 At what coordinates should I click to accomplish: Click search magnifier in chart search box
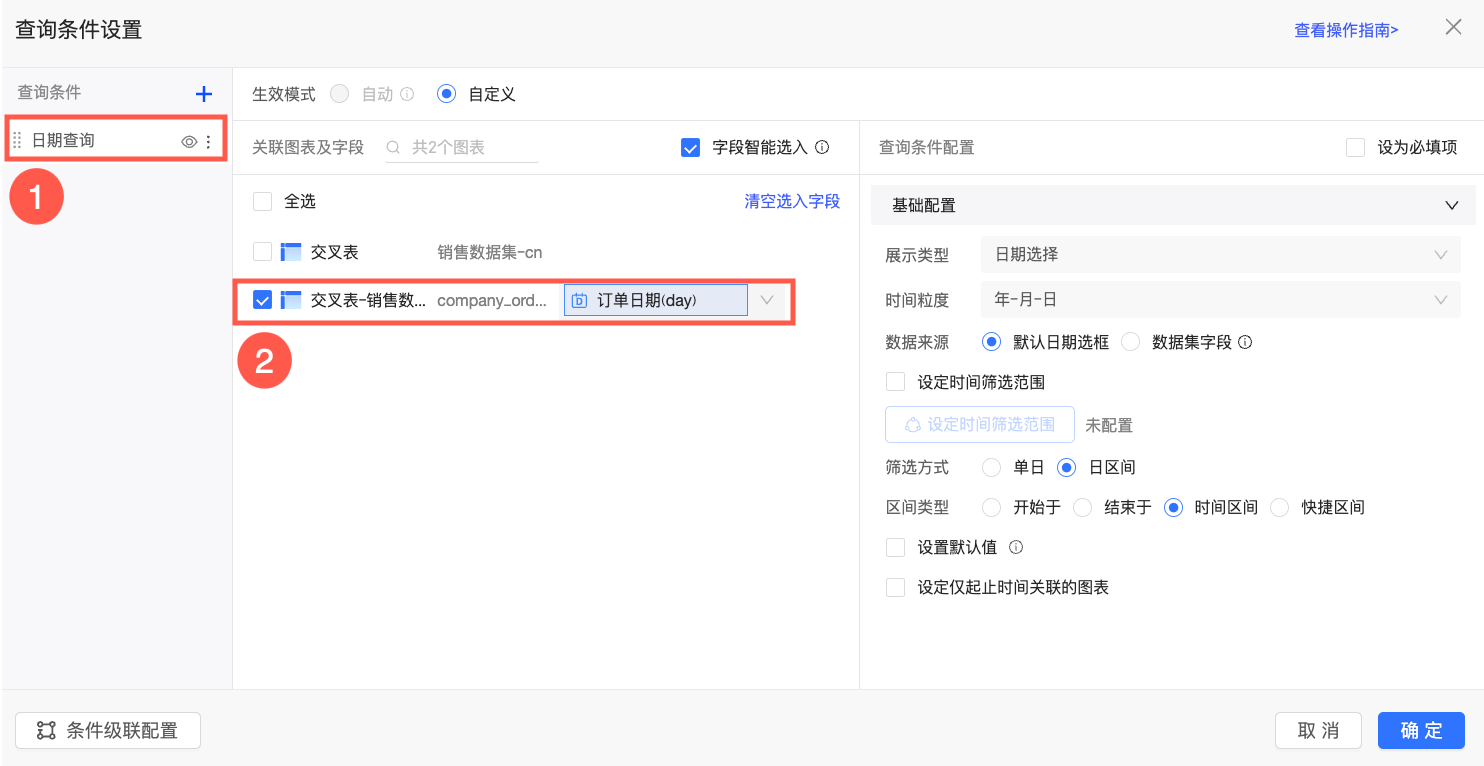pyautogui.click(x=394, y=147)
